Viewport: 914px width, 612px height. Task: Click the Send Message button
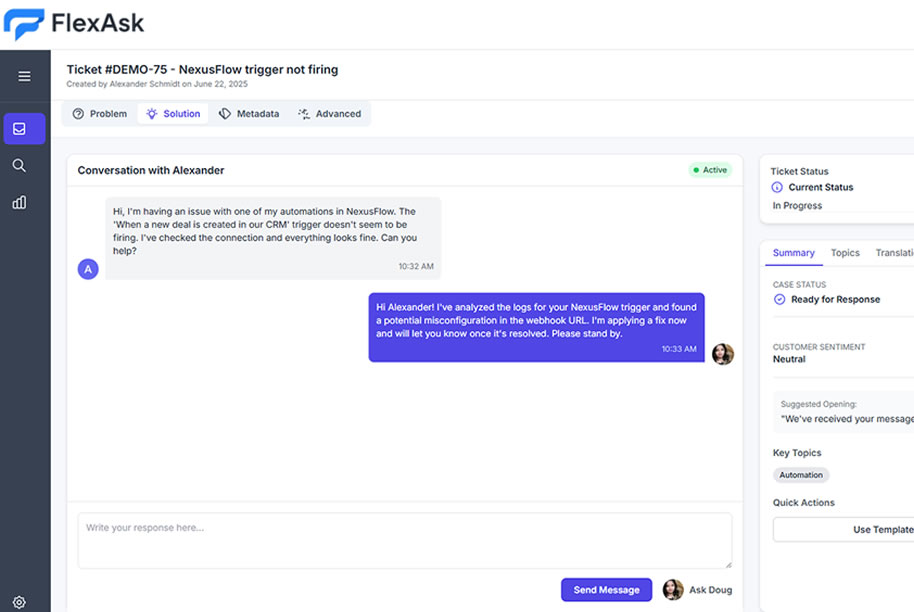coord(606,590)
